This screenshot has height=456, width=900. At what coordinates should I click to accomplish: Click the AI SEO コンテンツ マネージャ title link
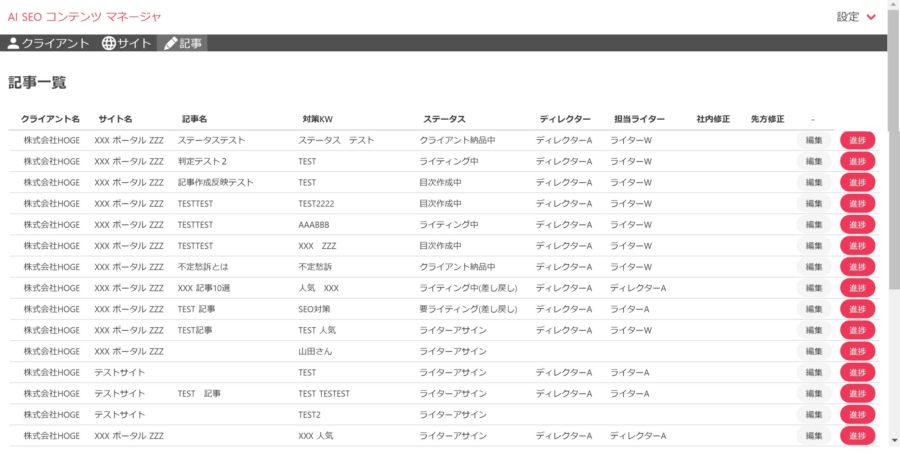(84, 17)
